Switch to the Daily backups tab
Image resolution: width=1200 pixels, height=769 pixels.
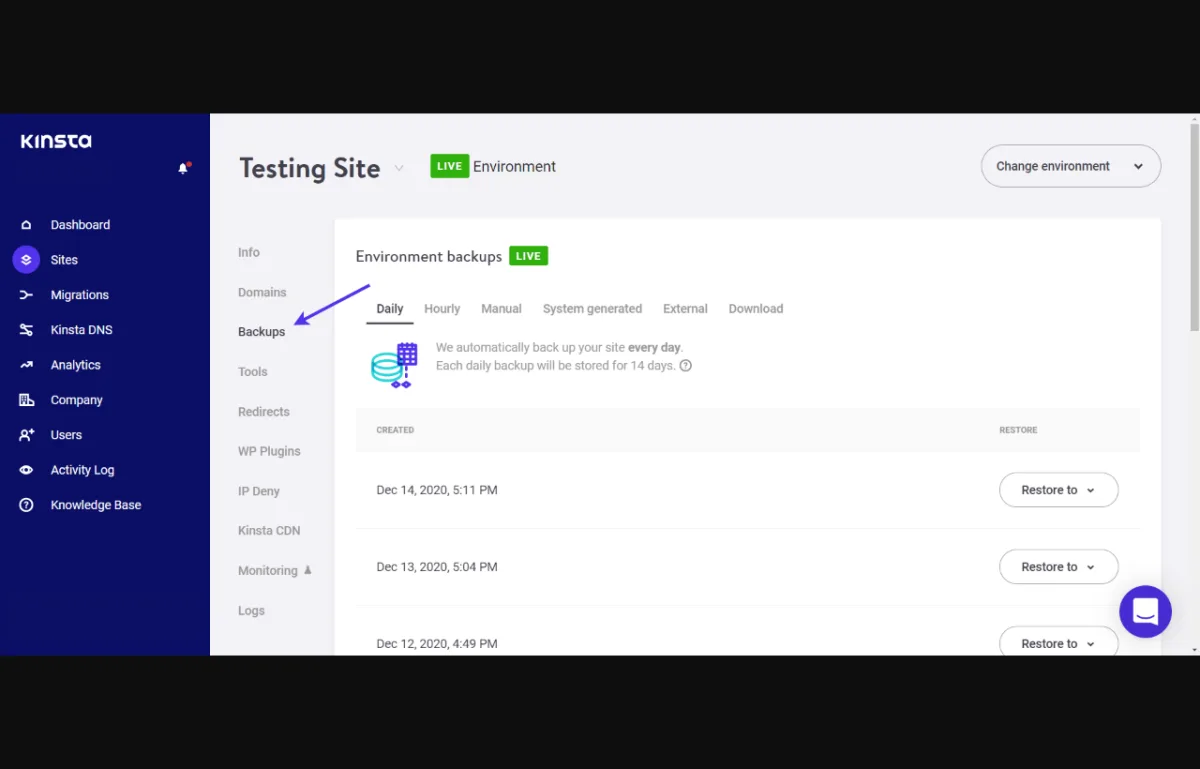390,309
